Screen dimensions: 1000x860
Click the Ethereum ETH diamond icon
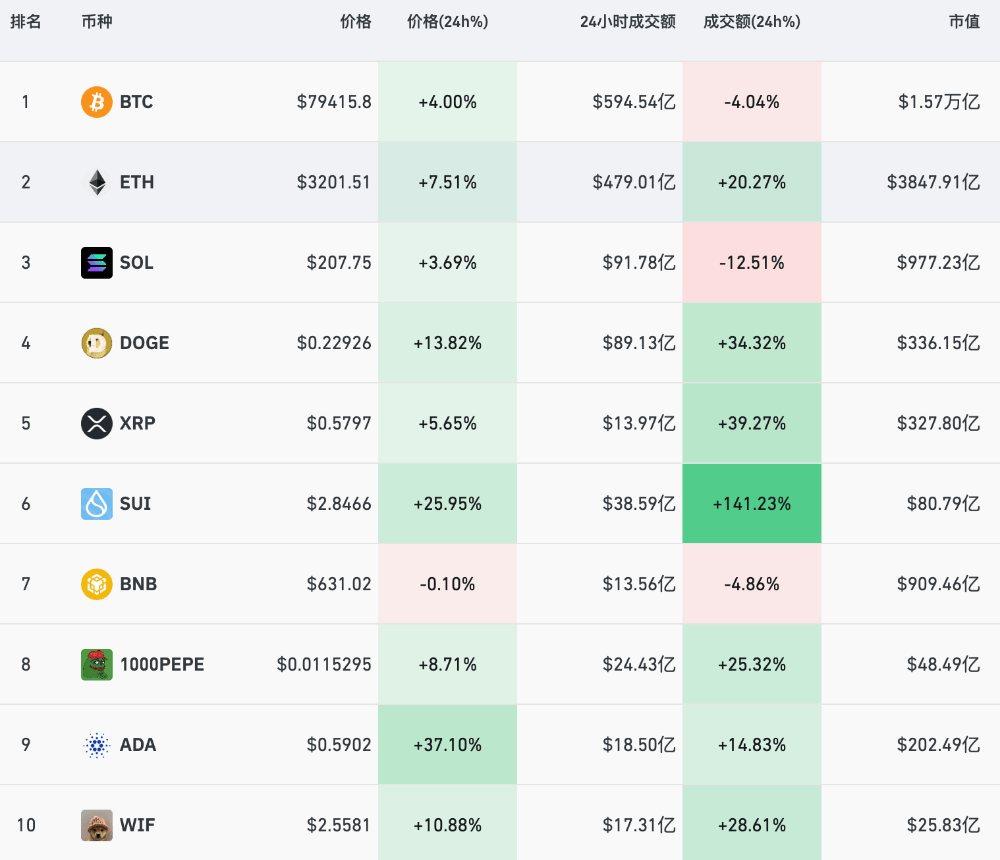(97, 182)
